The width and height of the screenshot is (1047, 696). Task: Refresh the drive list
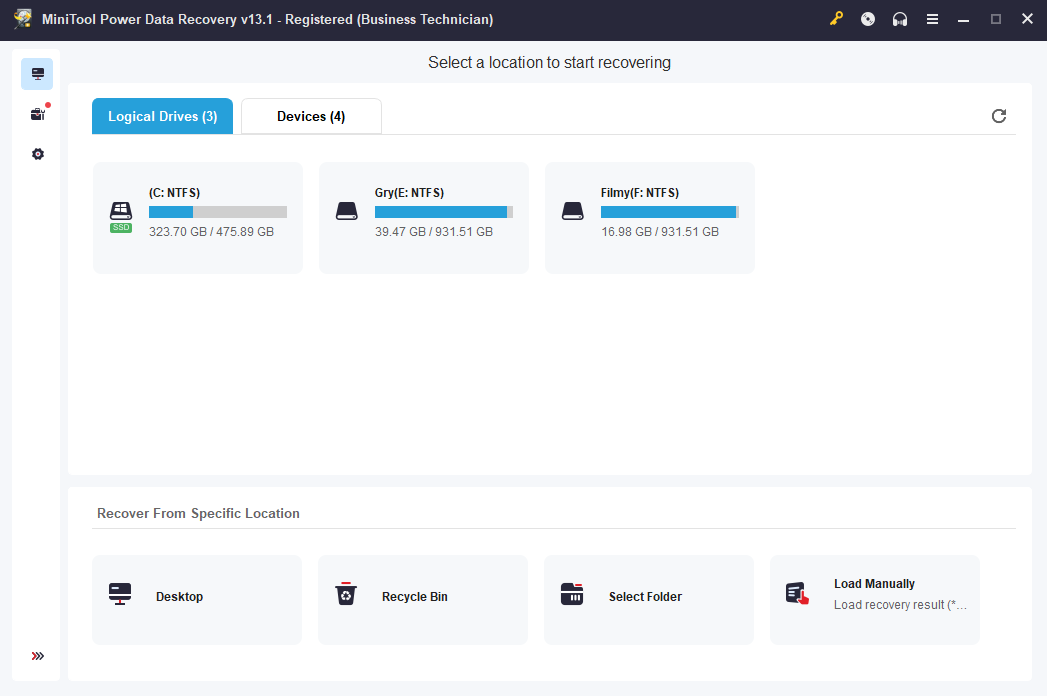[x=998, y=116]
